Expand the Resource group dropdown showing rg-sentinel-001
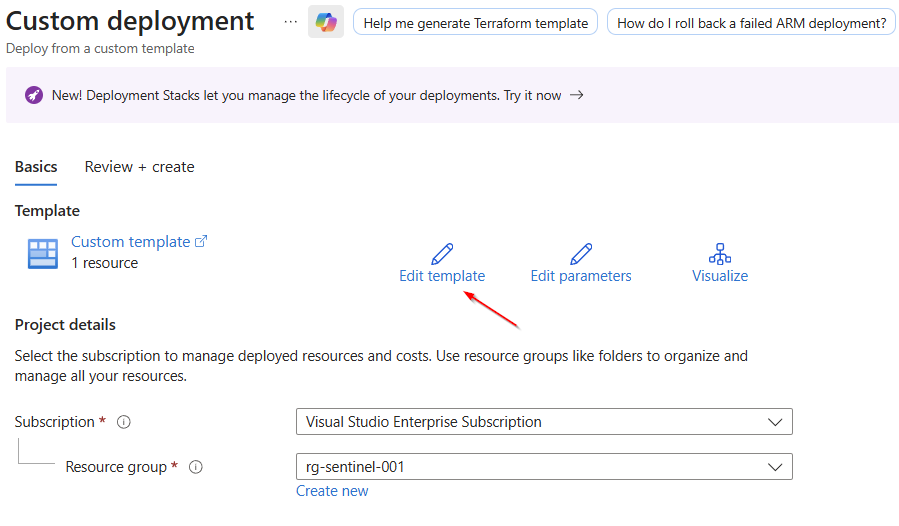The image size is (899, 526). pyautogui.click(x=544, y=467)
